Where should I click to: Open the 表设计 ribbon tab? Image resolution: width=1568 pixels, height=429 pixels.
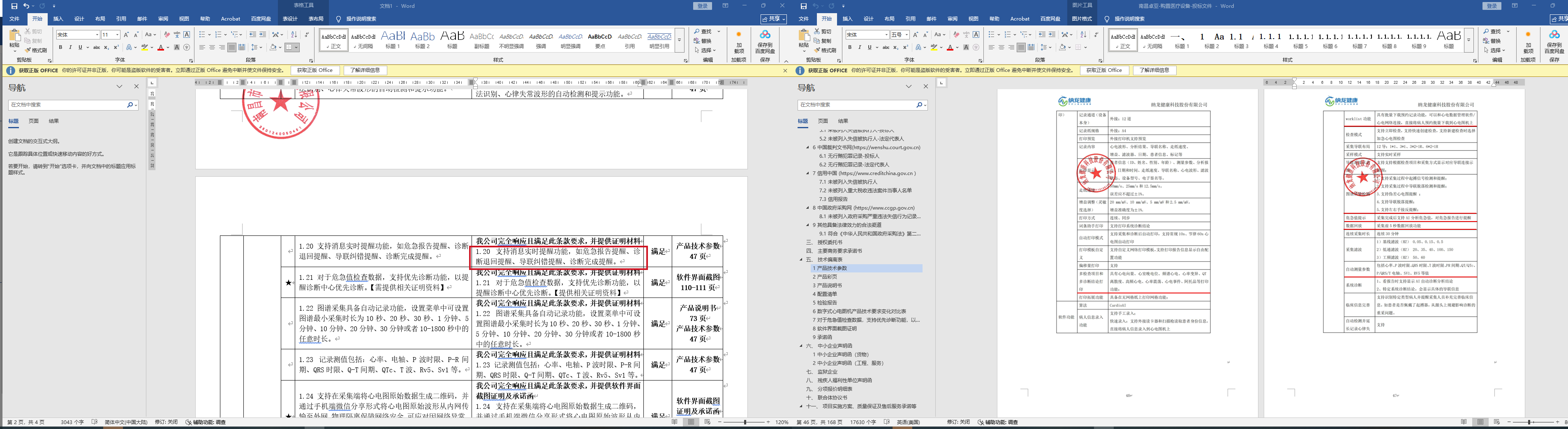(x=290, y=19)
